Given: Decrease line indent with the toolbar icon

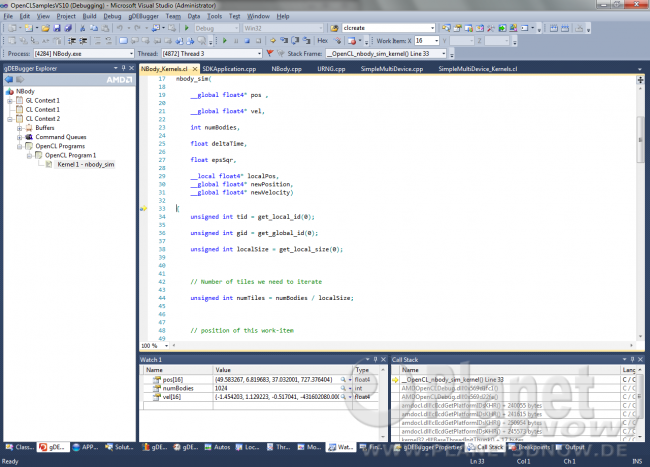Looking at the screenshot, I should [72, 41].
